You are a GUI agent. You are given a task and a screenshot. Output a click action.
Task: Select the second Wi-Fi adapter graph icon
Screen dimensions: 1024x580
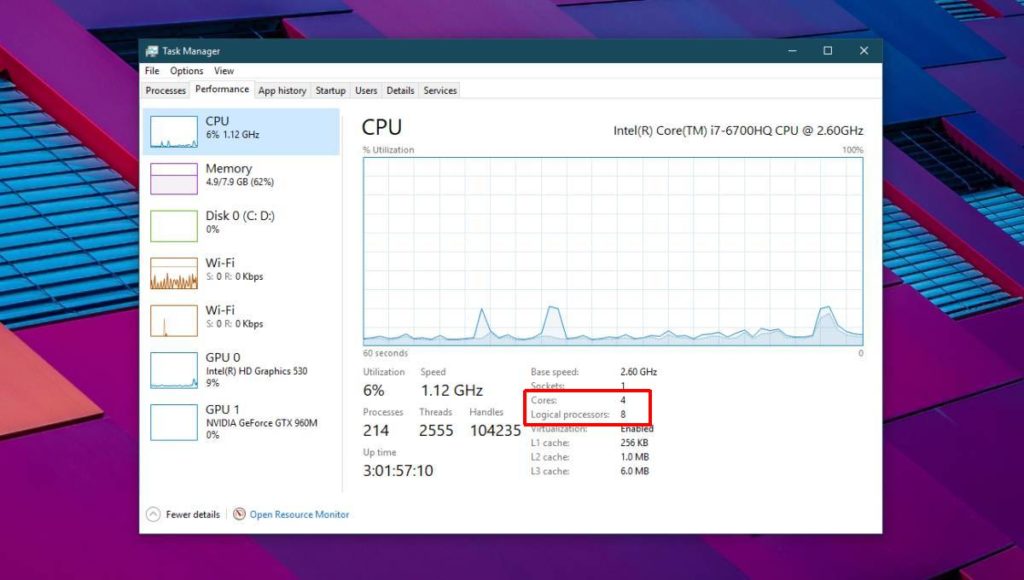point(174,321)
